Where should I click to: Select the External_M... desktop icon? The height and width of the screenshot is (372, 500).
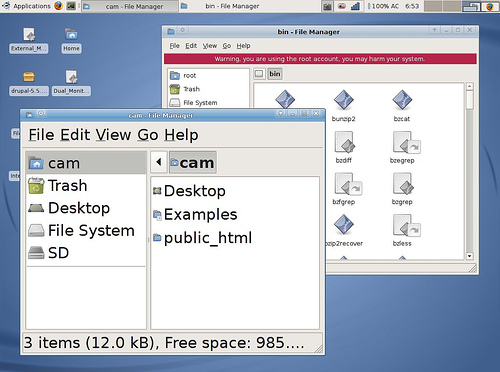click(x=29, y=40)
